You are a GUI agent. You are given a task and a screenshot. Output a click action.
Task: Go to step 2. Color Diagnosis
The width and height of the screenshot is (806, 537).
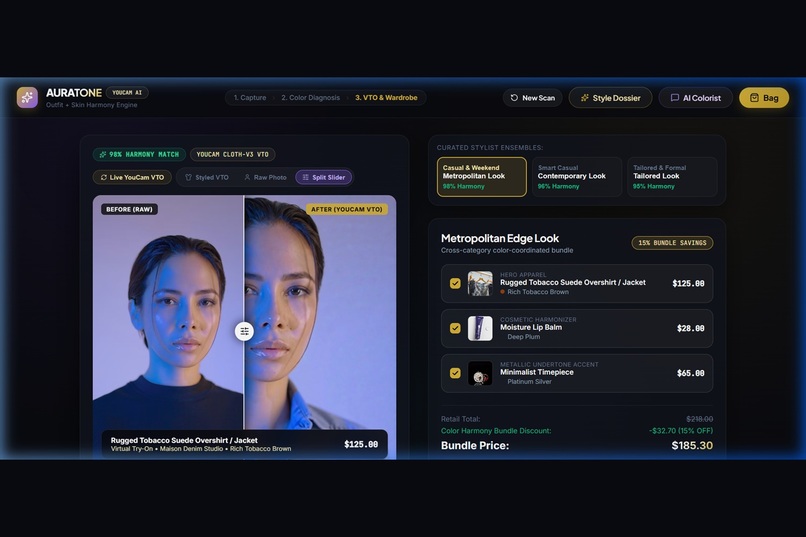click(310, 98)
